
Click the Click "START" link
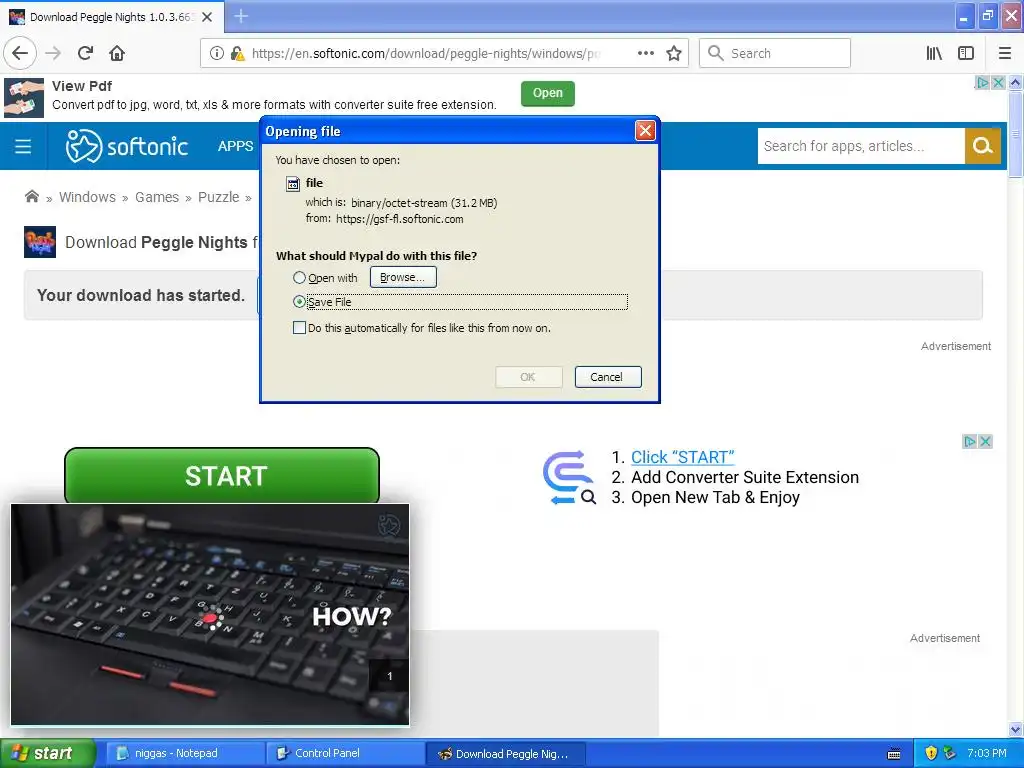click(x=682, y=457)
